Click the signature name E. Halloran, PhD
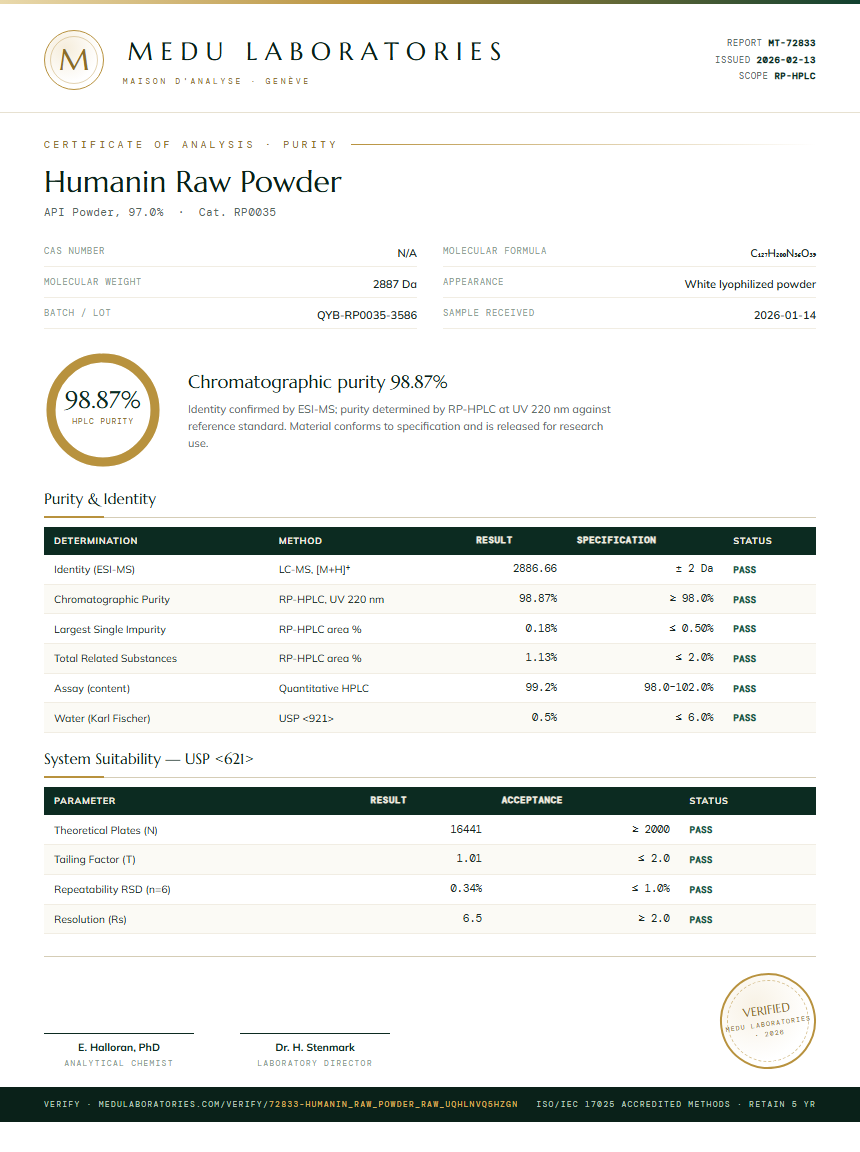Screen dimensions: 860x1152 point(119,1048)
